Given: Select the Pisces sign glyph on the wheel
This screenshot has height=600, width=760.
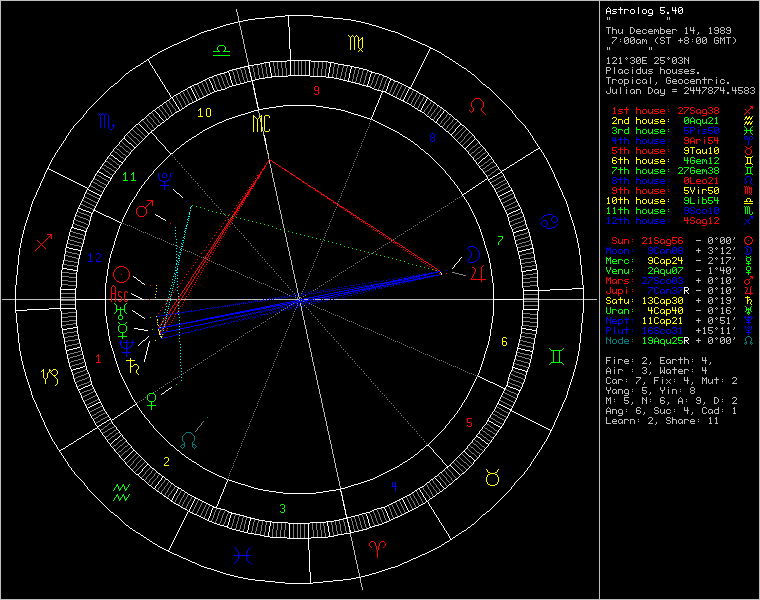Looking at the screenshot, I should click(242, 555).
